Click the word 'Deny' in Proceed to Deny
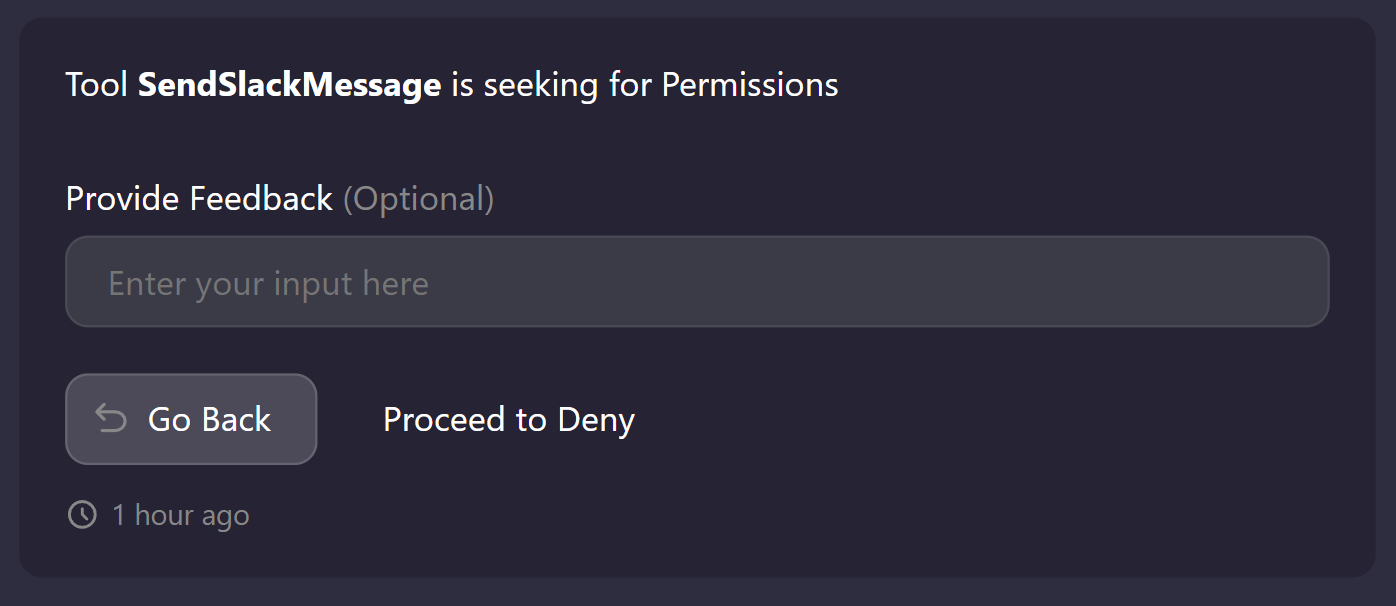Image resolution: width=1396 pixels, height=606 pixels. click(596, 420)
